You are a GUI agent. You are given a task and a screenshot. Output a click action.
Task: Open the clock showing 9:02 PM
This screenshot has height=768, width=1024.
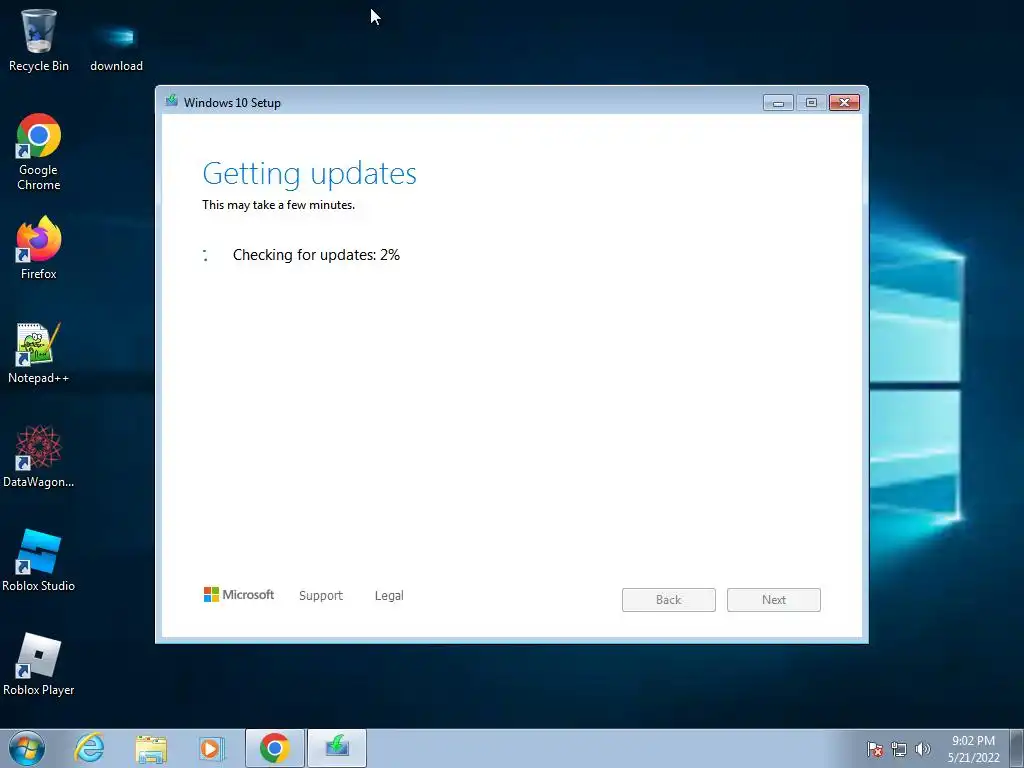click(x=973, y=749)
